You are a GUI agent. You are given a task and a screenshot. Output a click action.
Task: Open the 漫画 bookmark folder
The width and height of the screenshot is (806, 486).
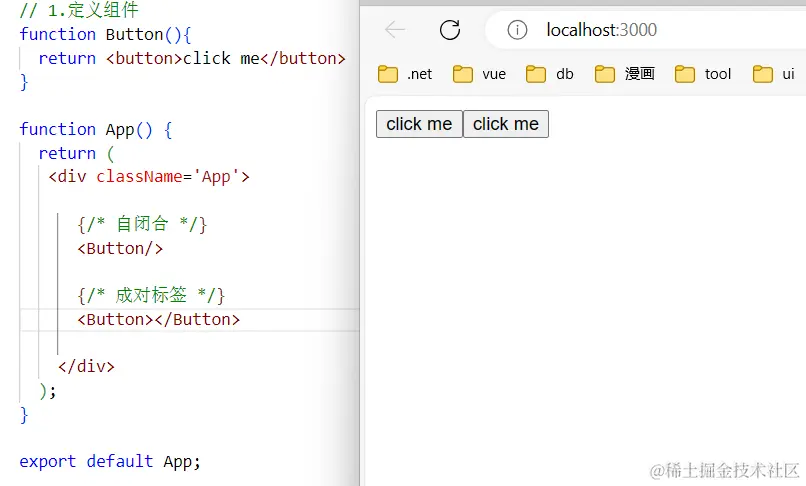(625, 74)
